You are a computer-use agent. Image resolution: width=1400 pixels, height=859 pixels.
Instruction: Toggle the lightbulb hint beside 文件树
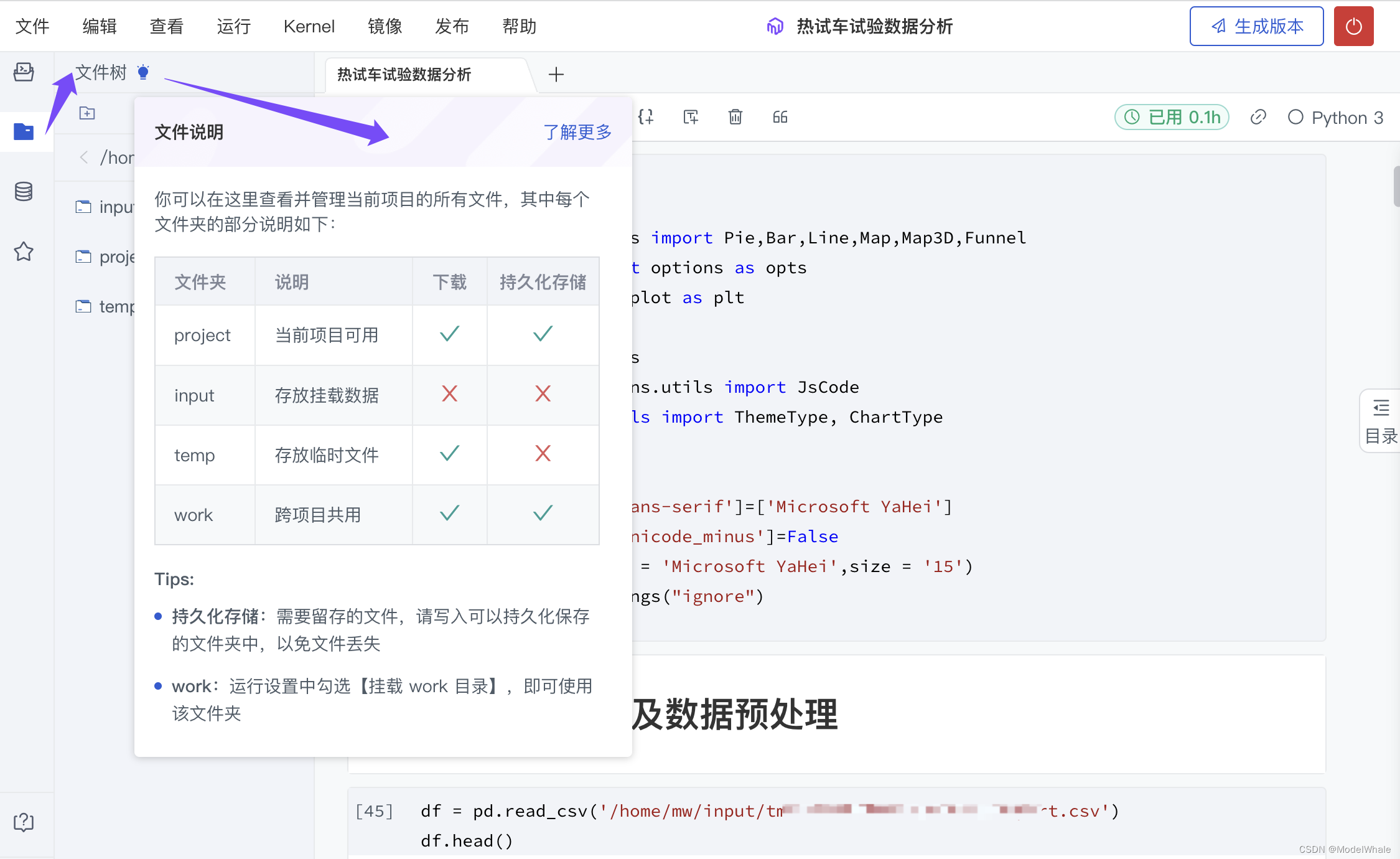(x=143, y=72)
